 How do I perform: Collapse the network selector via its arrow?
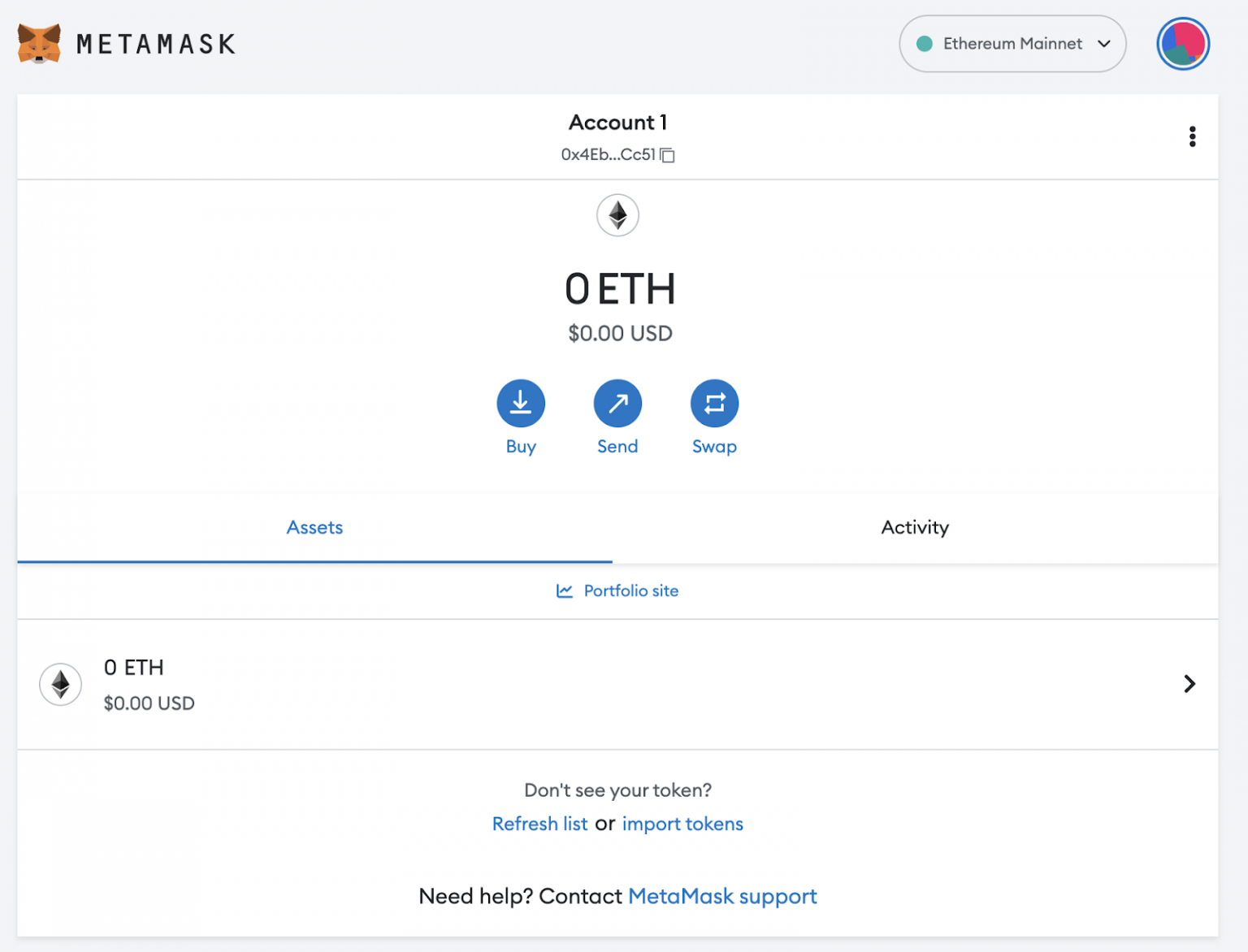(1105, 45)
